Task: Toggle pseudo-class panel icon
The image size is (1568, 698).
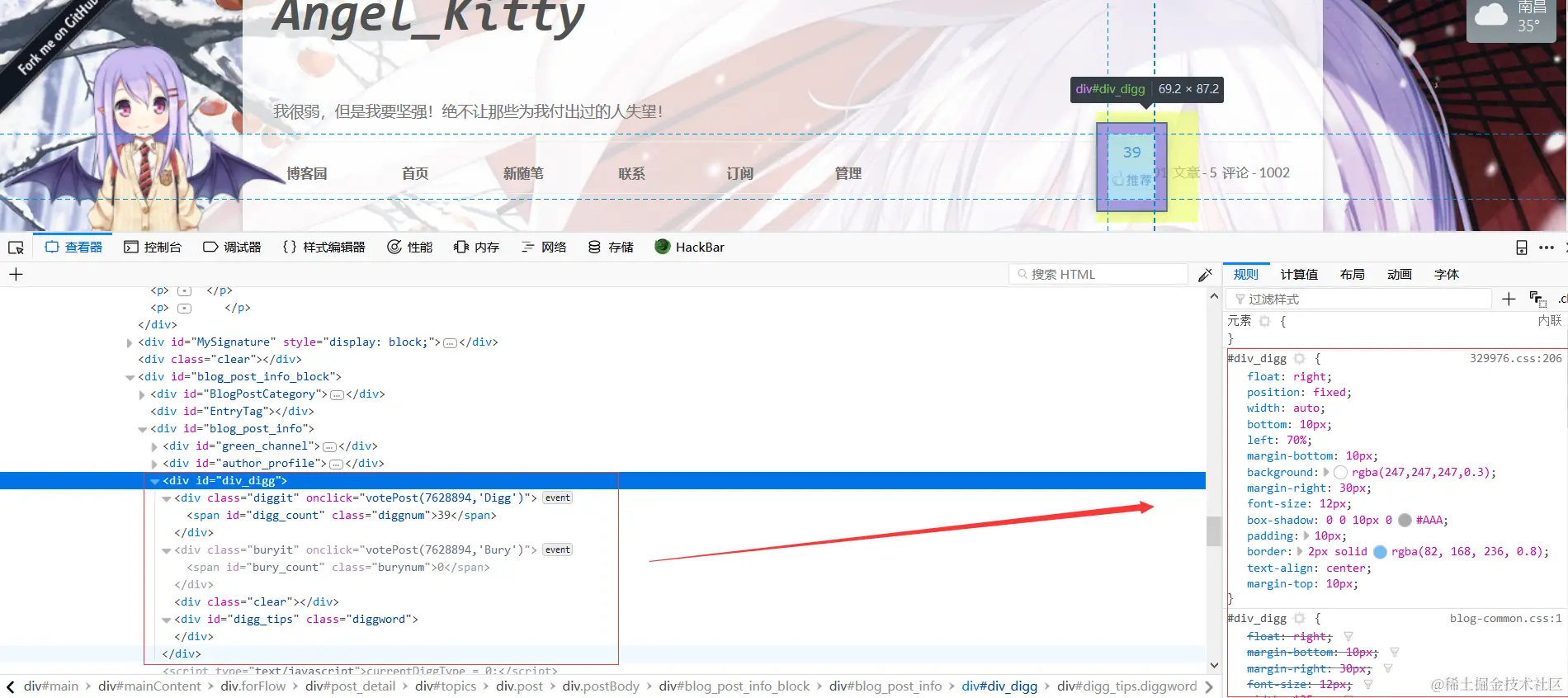Action: [1537, 299]
